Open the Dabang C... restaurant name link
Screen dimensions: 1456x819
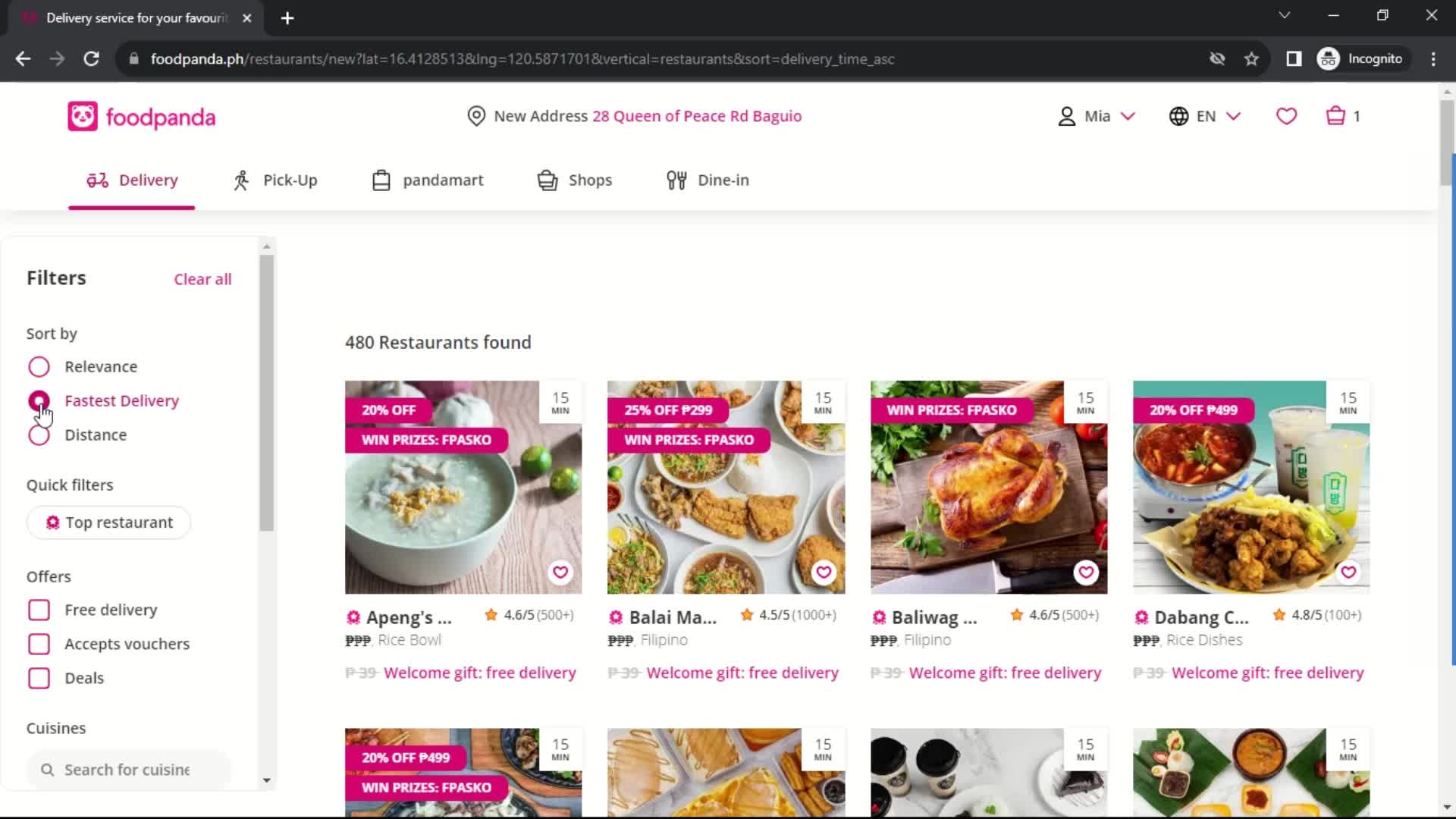pos(1201,618)
